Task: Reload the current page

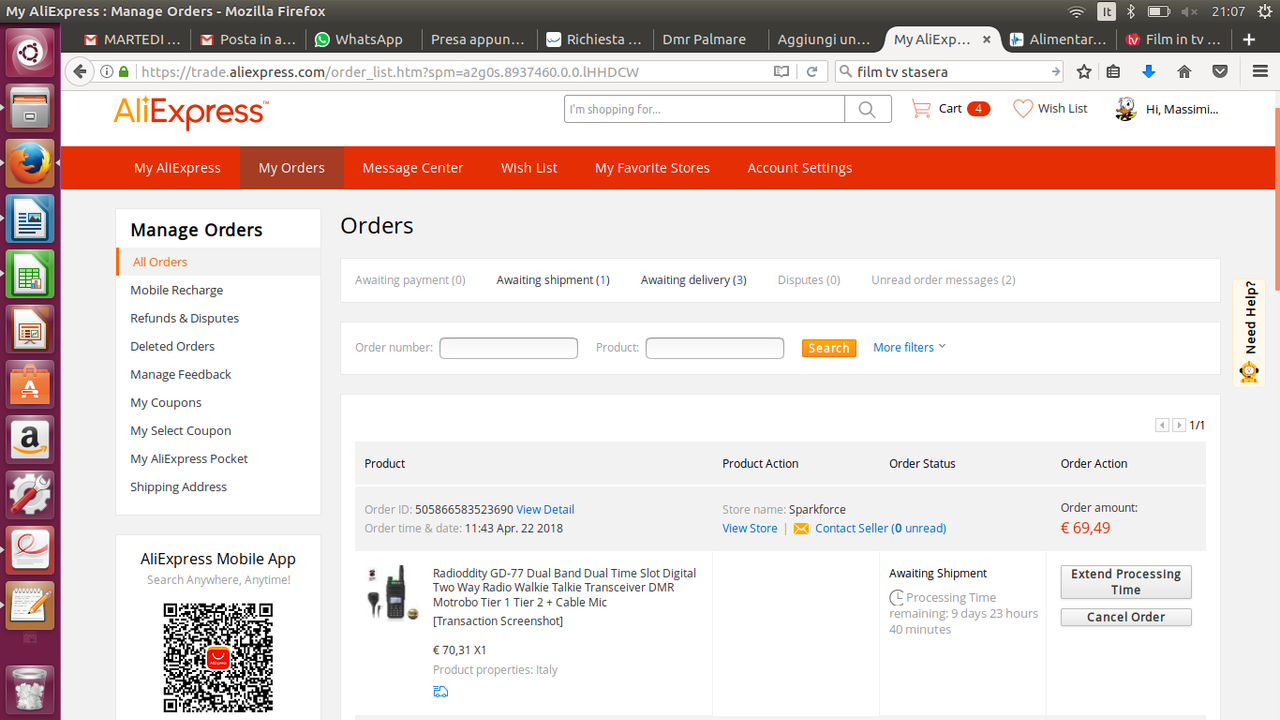Action: point(812,72)
